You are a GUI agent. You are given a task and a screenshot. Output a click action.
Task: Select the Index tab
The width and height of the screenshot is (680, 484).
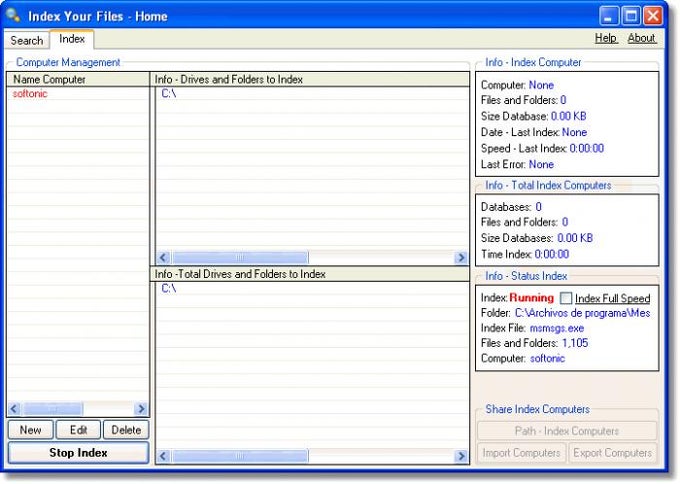(72, 39)
